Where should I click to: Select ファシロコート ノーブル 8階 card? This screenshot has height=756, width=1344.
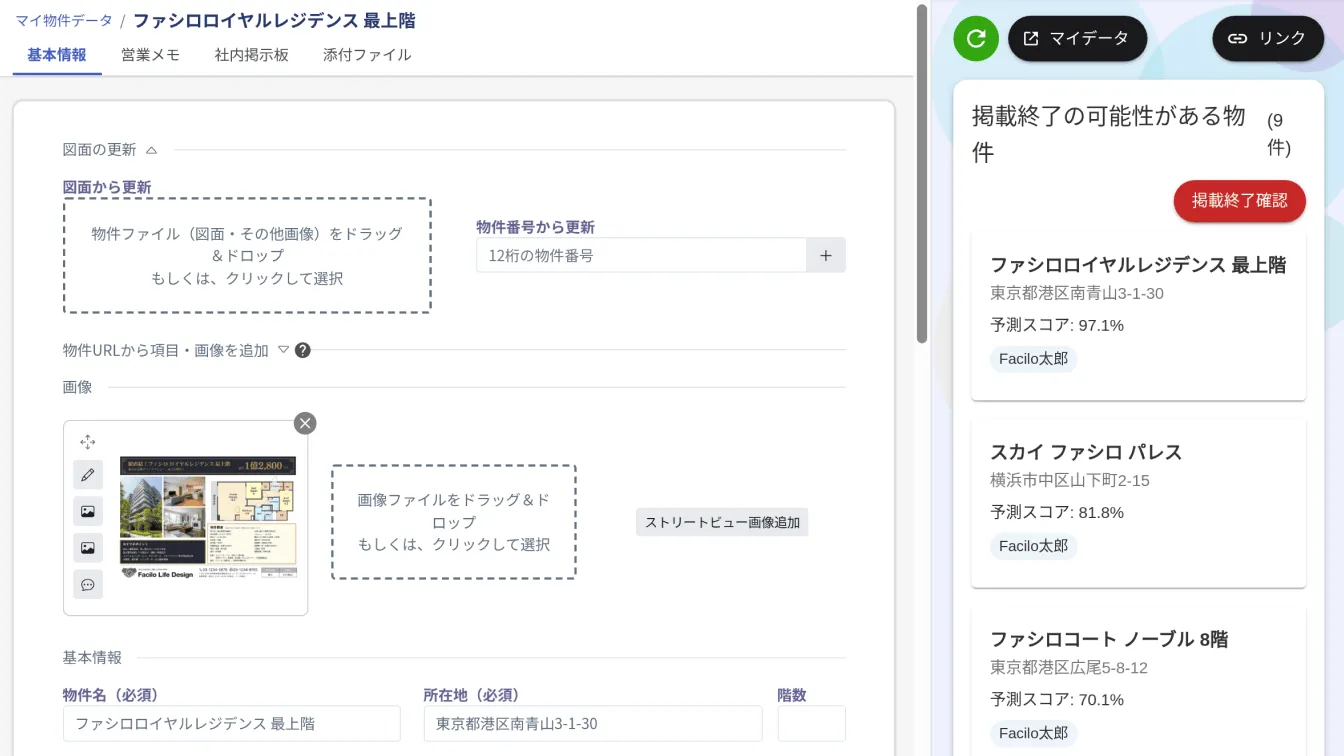pos(1138,682)
